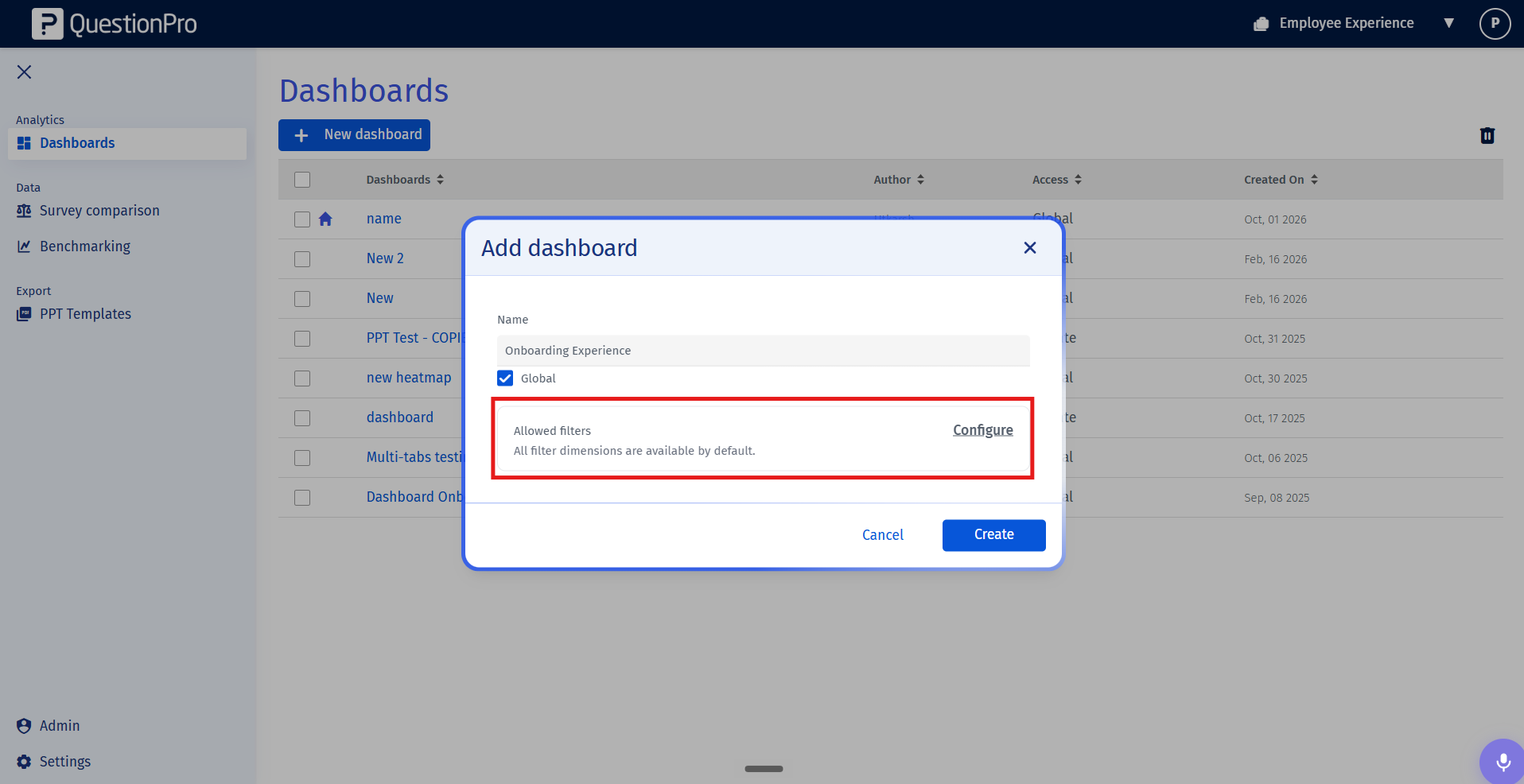1524x784 pixels.
Task: Click the dashboard Name input field
Action: [764, 351]
